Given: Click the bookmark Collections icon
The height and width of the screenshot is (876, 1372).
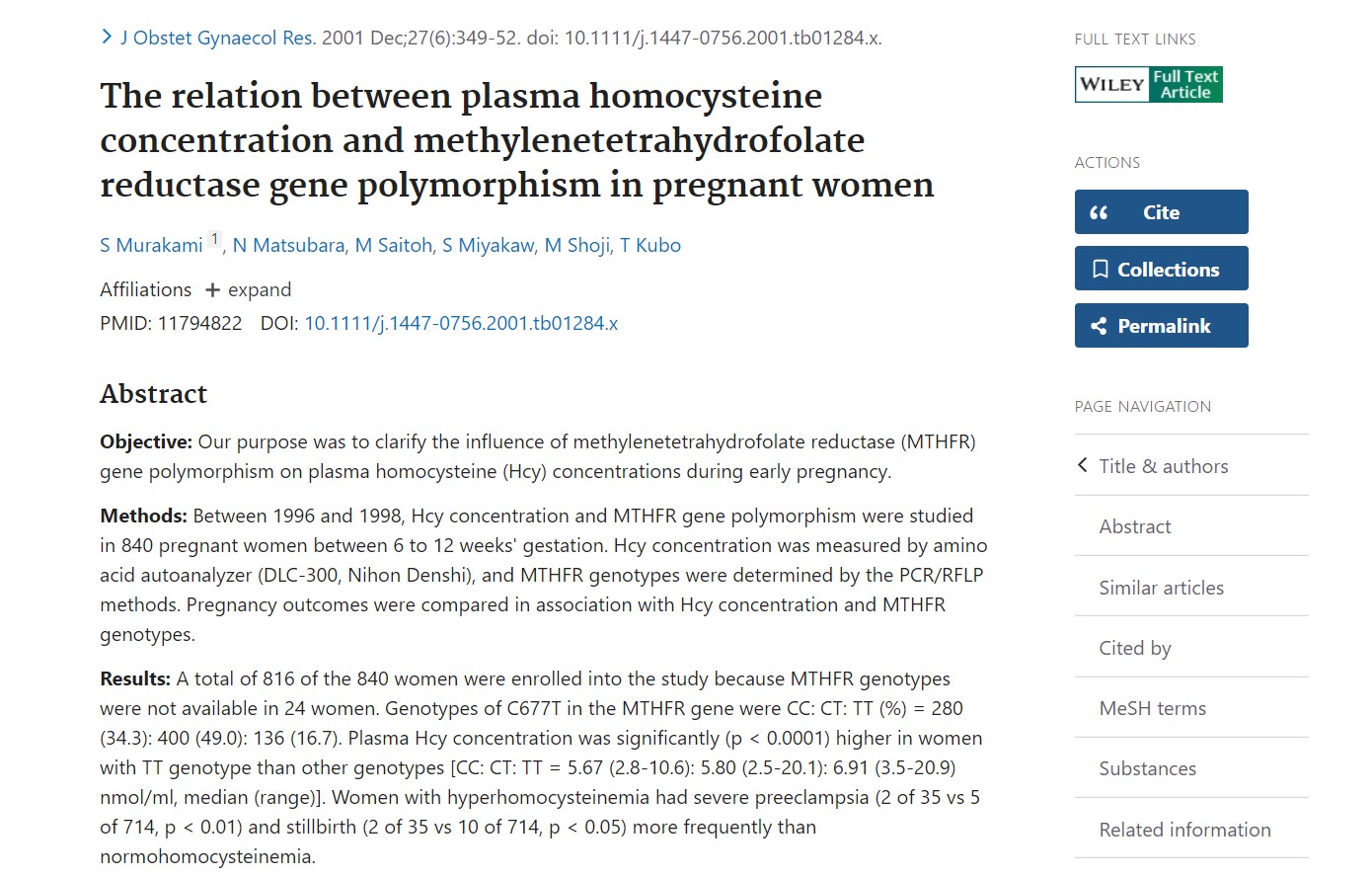Looking at the screenshot, I should 1100,270.
